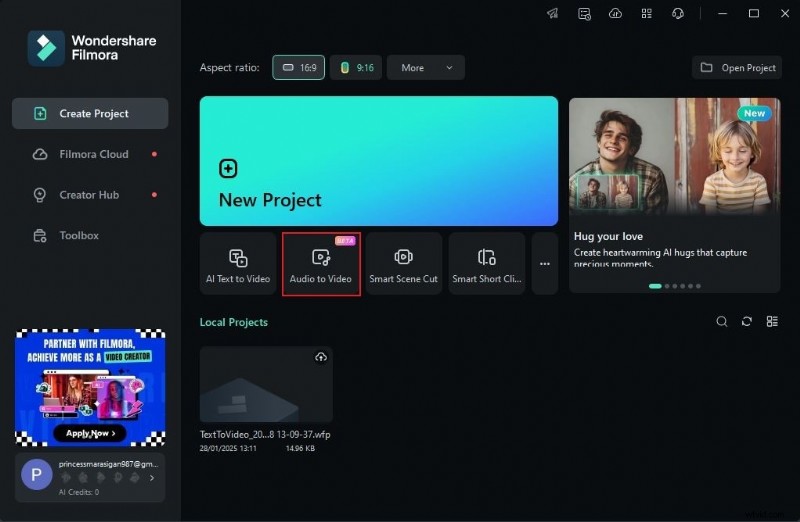Image resolution: width=800 pixels, height=522 pixels.
Task: Start the Smart Short Clips tool
Action: tap(486, 264)
